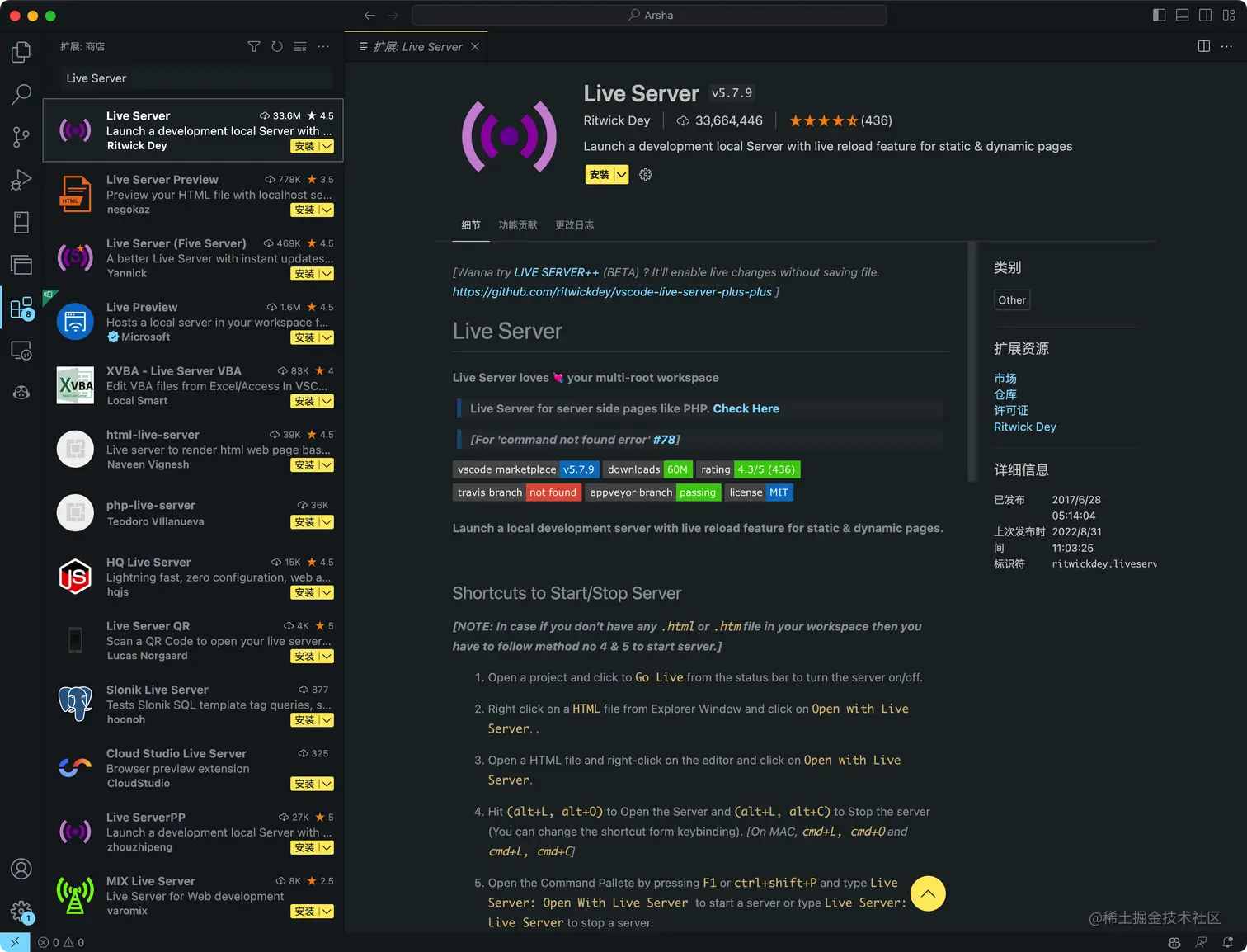Switch to the 功能贡献 tab
This screenshot has width=1247, height=952.
coord(518,225)
